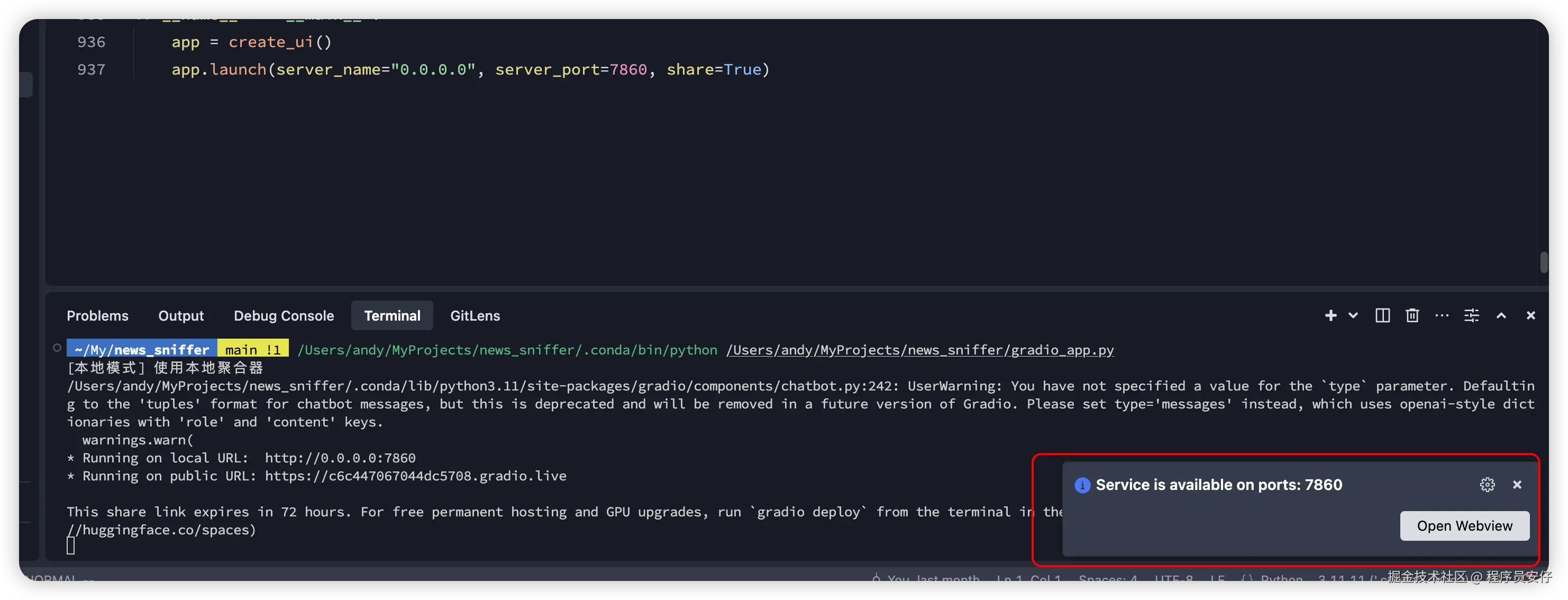1568x600 pixels.
Task: Open the Debug Console tab
Action: tap(284, 316)
